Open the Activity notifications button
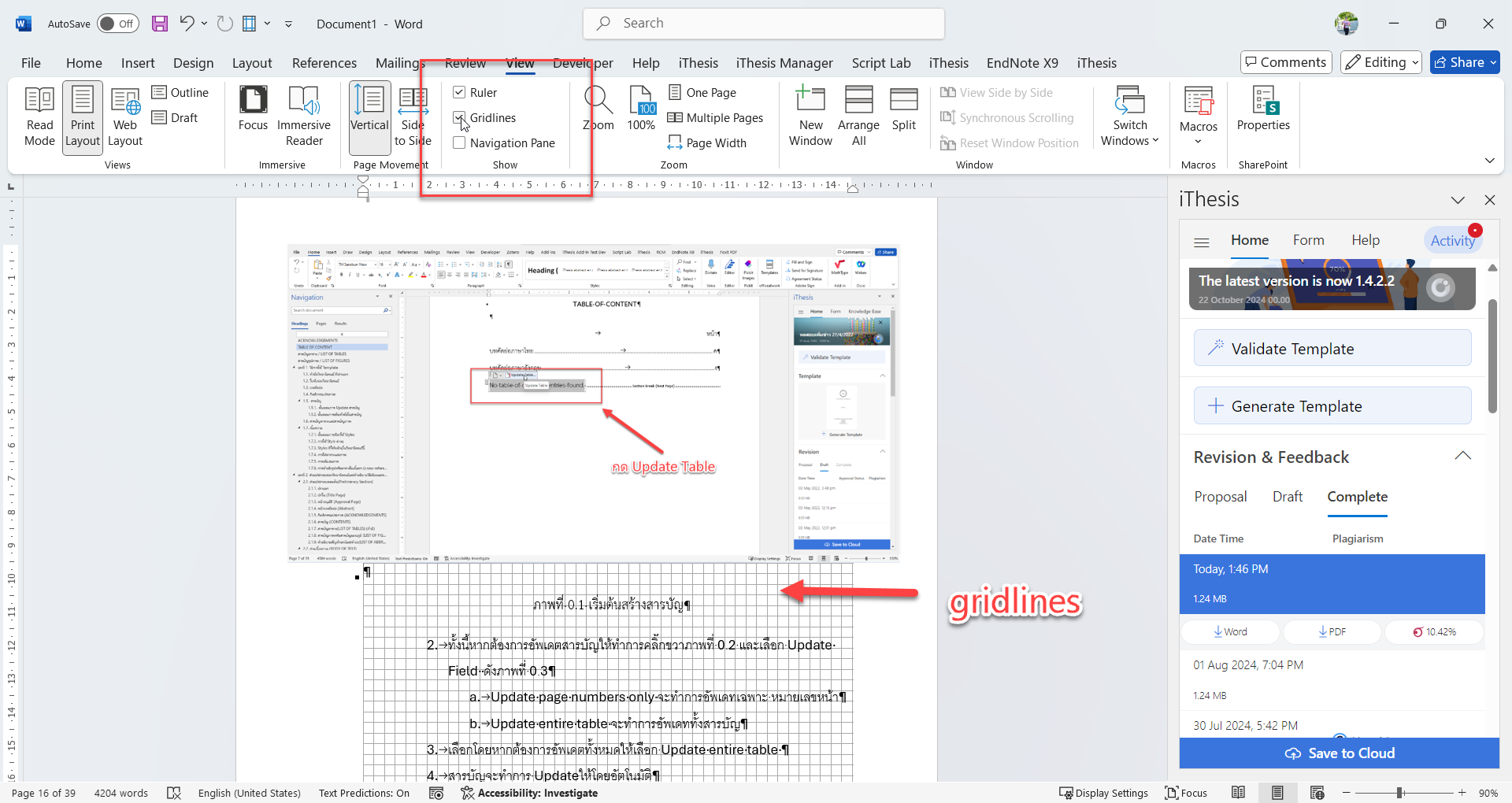 [x=1453, y=240]
